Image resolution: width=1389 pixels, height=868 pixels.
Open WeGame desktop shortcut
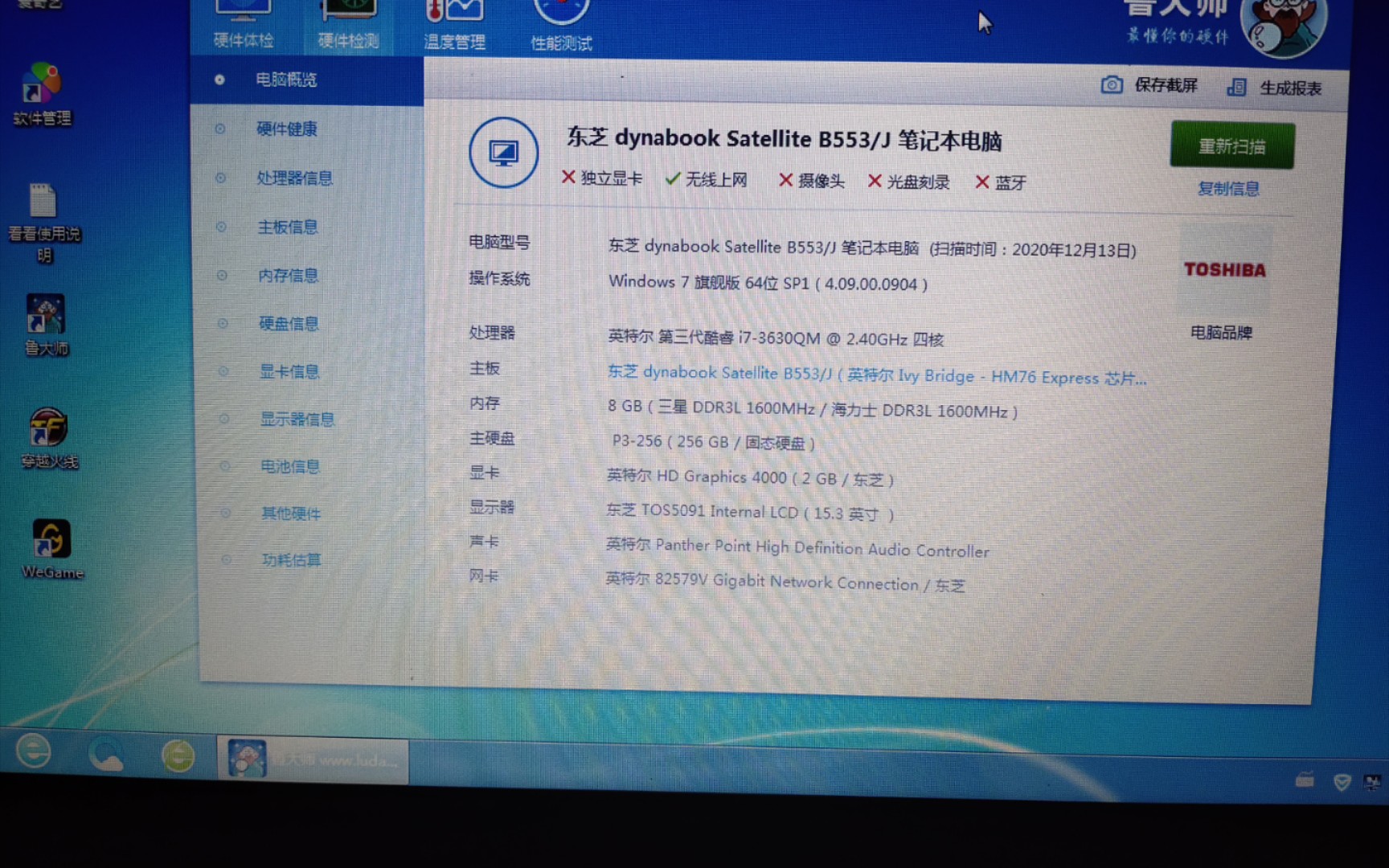(x=52, y=549)
